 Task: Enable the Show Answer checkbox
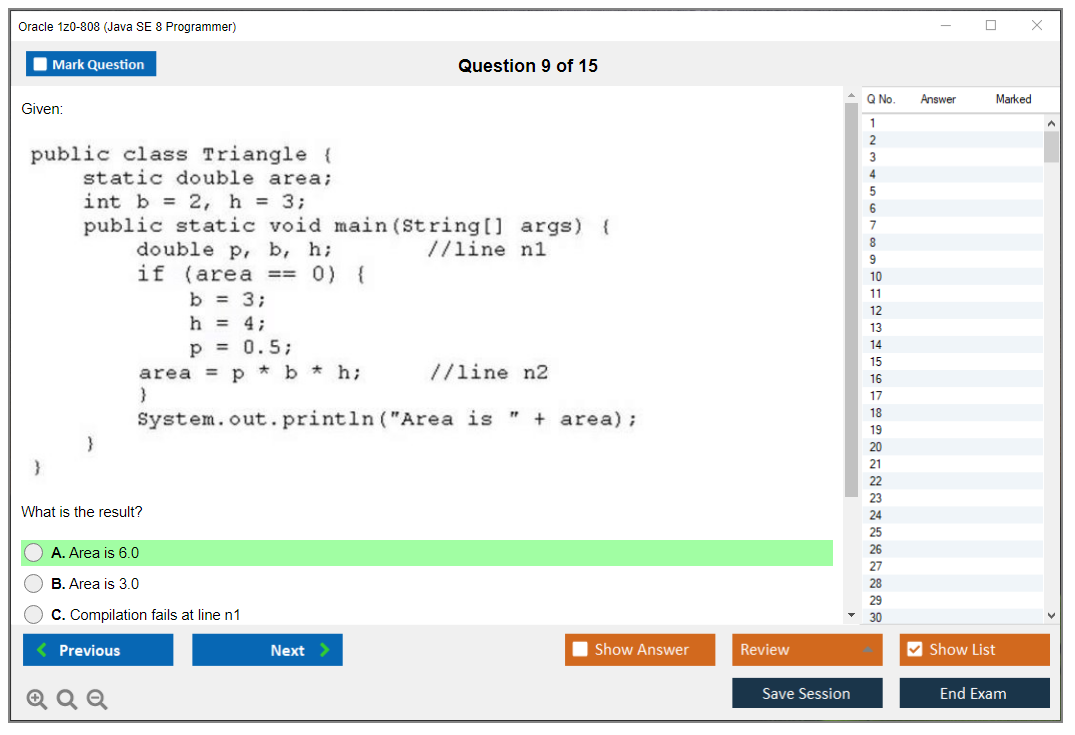pos(580,650)
